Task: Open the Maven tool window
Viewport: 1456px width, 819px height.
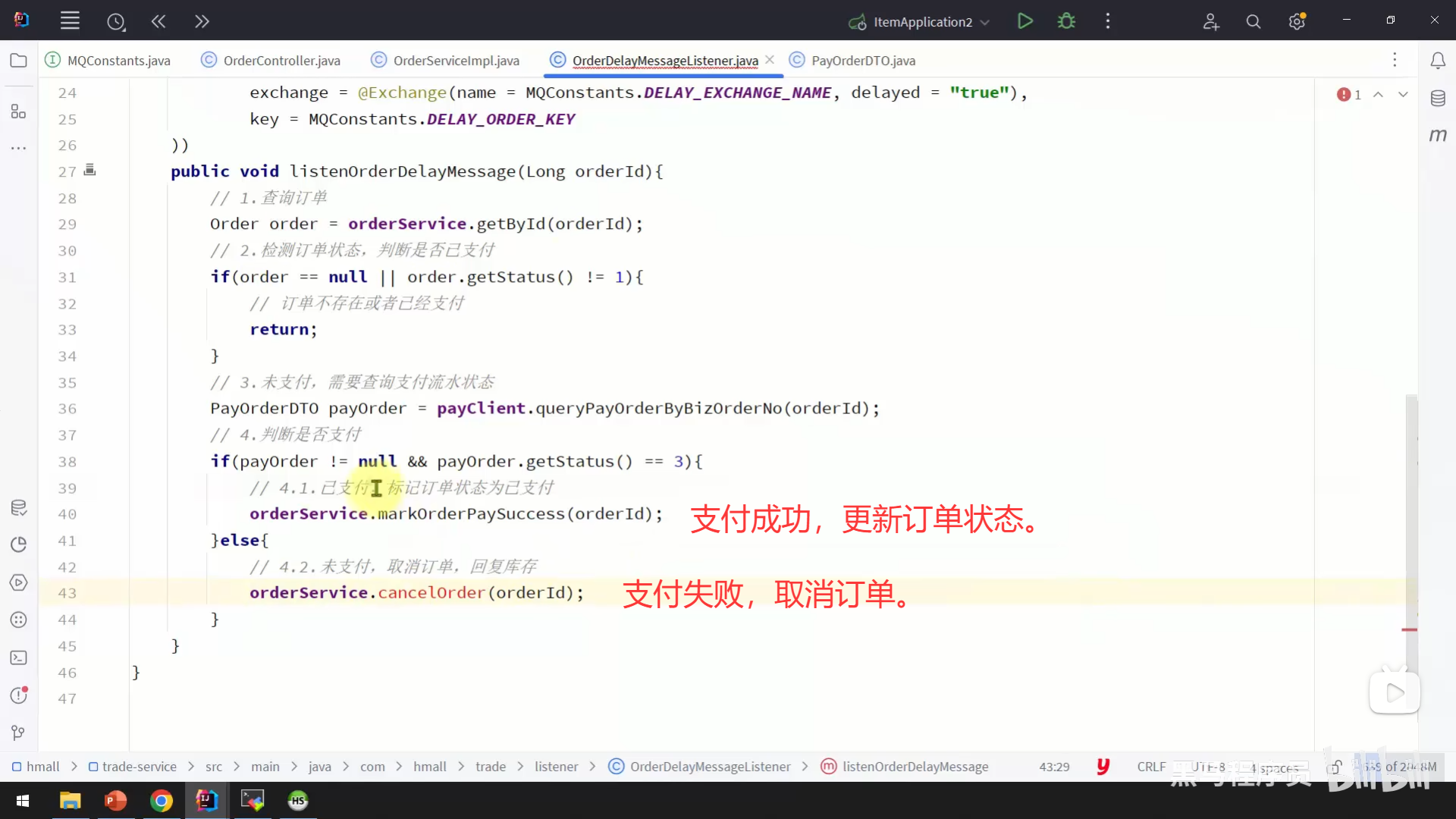Action: 1438,135
